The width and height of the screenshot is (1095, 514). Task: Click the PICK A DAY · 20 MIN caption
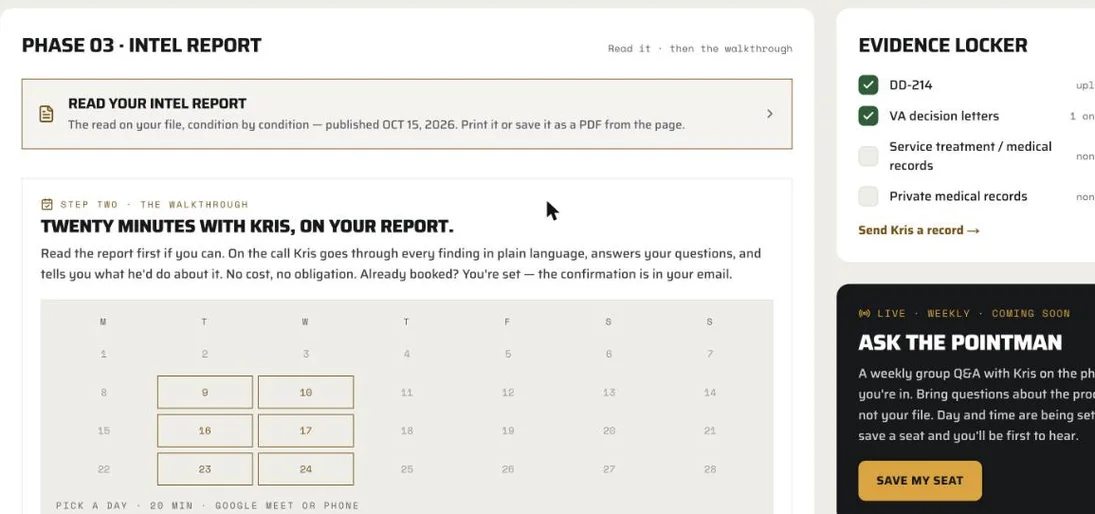[x=207, y=505]
